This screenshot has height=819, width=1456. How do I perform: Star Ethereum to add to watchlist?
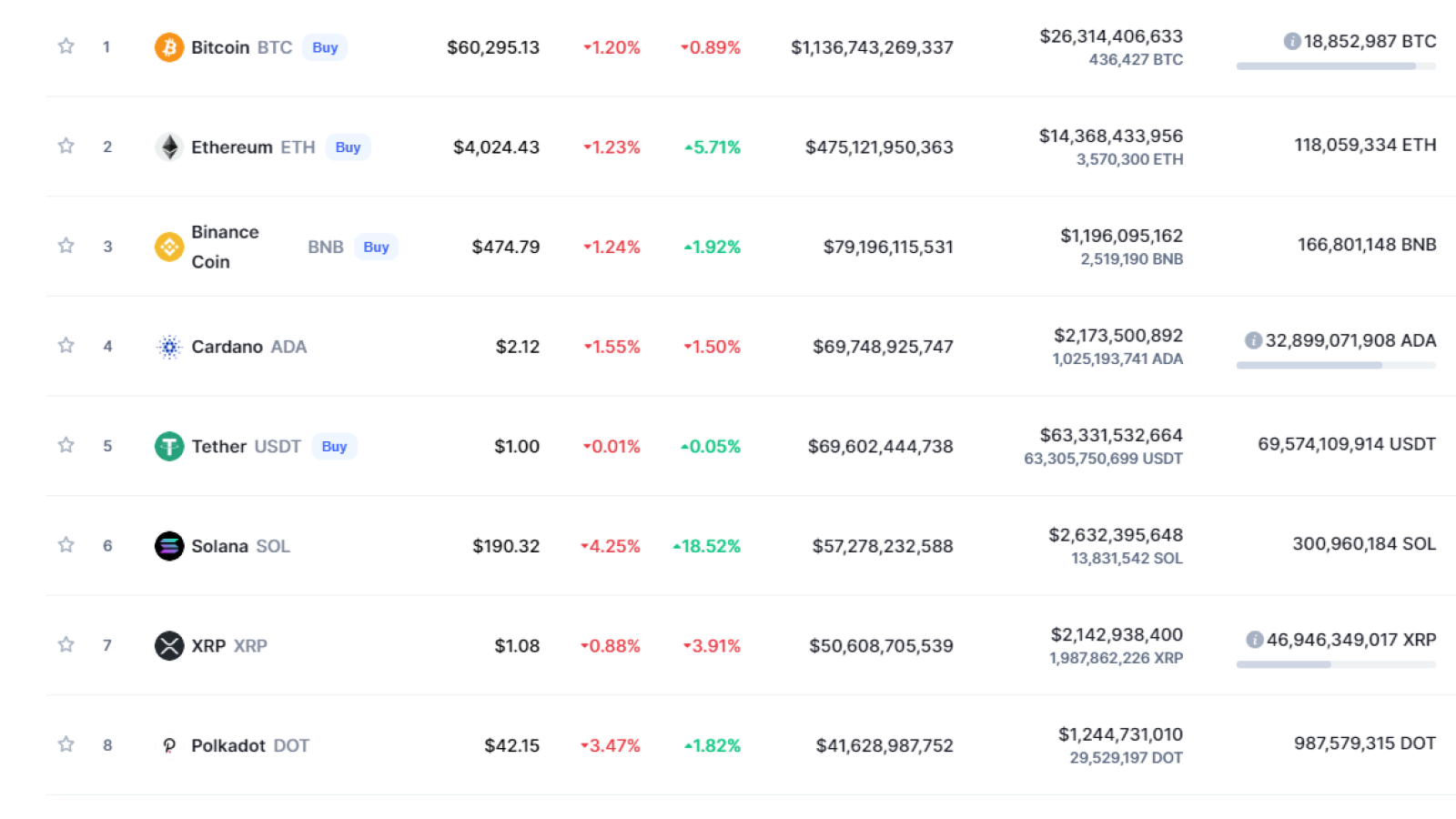pos(66,146)
